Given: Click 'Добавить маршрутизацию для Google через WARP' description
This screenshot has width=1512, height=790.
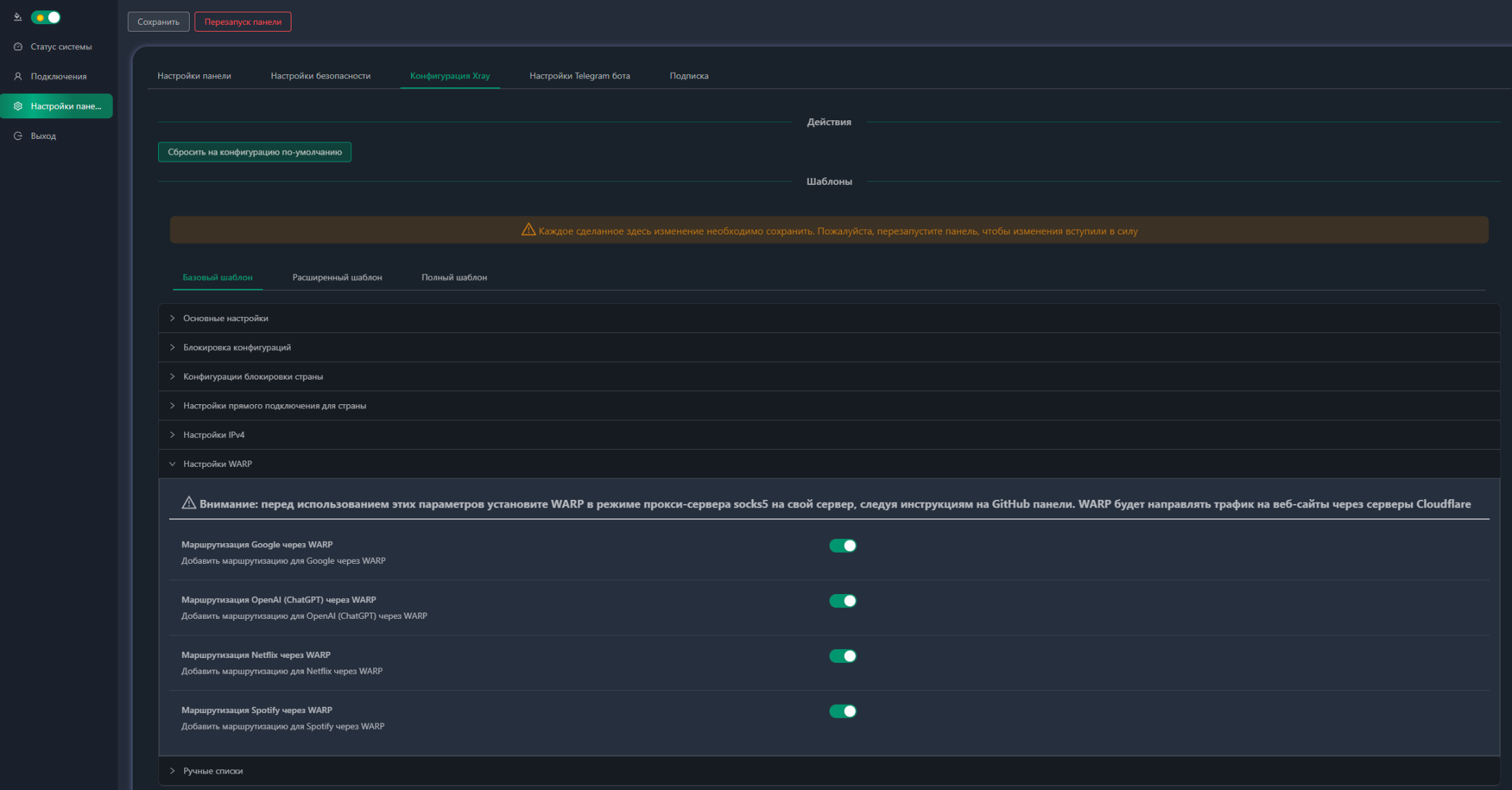Looking at the screenshot, I should point(283,561).
